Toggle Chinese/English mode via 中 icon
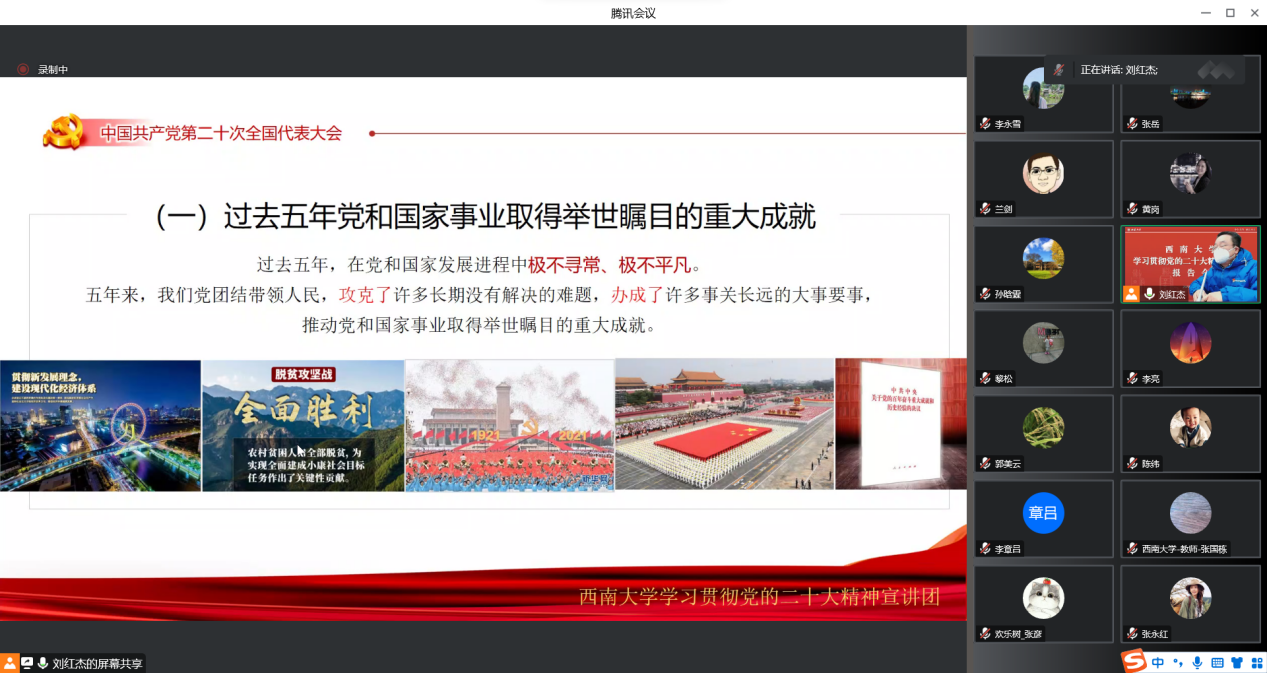This screenshot has width=1267, height=673. [1158, 662]
